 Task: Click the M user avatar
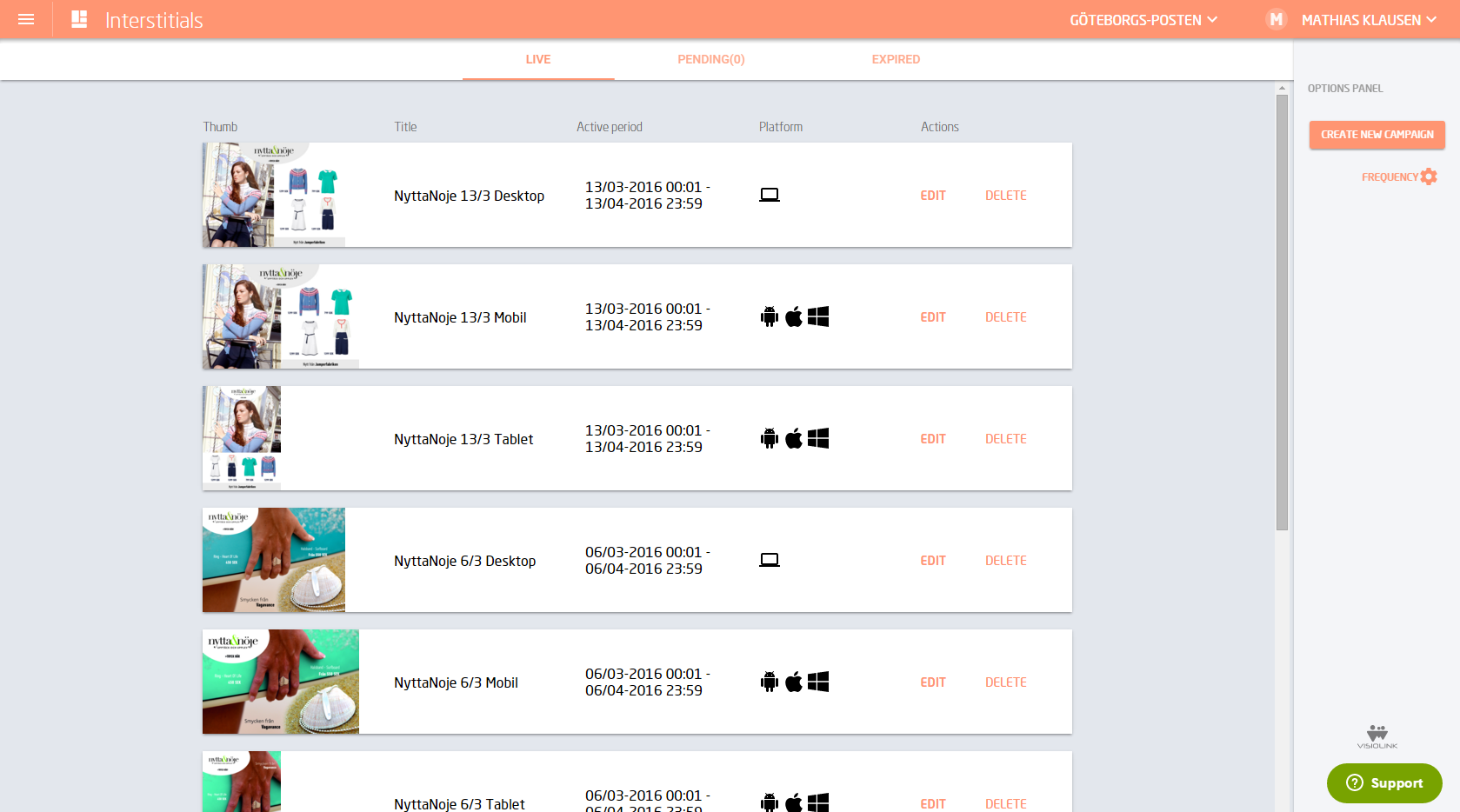[1276, 19]
